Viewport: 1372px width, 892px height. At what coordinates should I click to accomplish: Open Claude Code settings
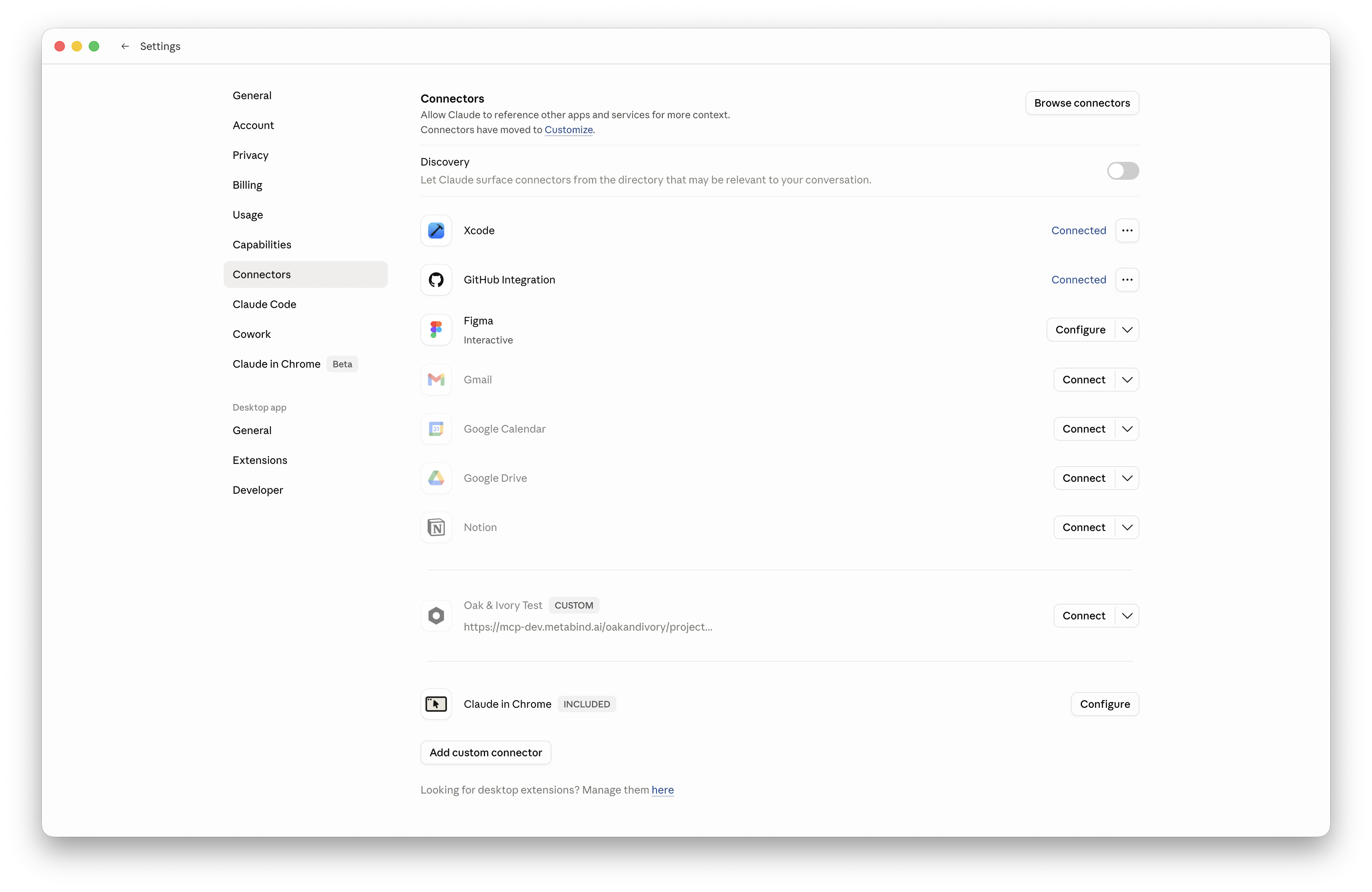click(x=305, y=304)
